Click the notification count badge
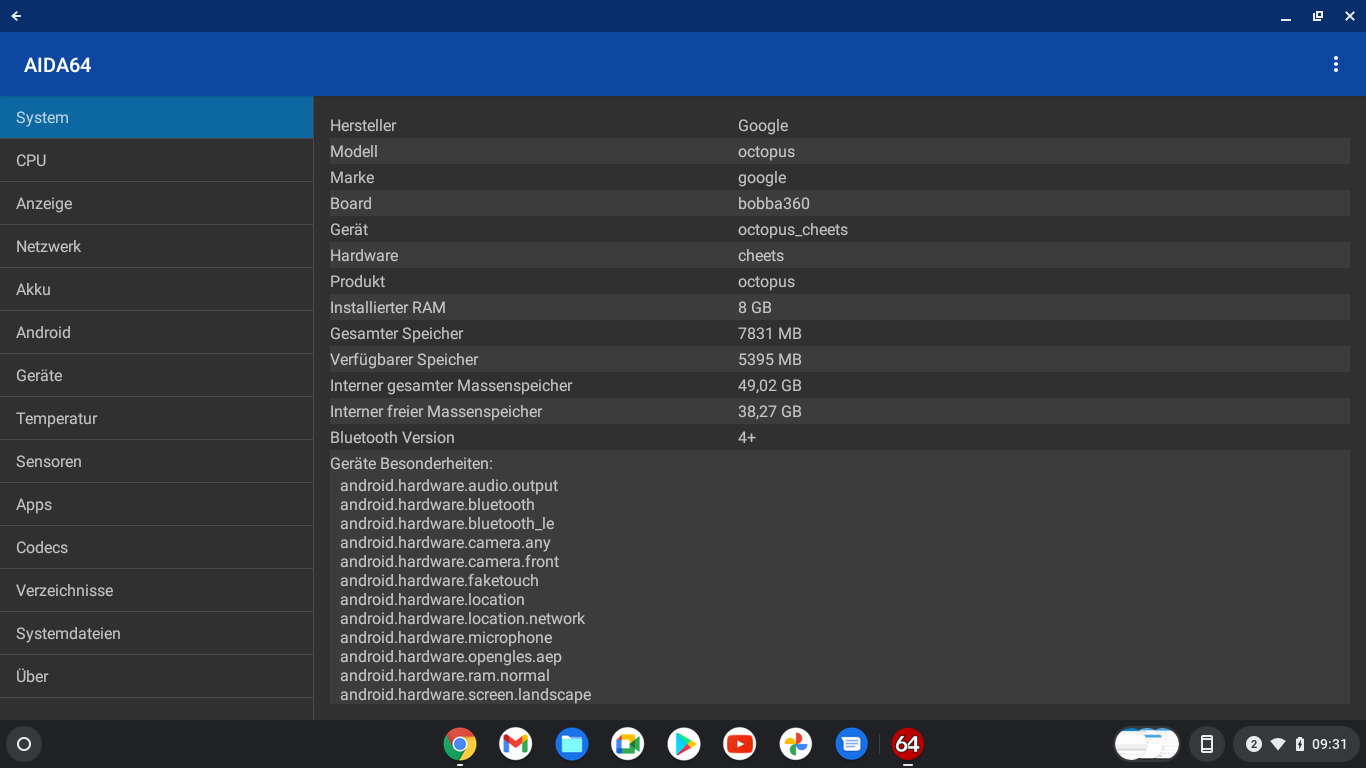 [1253, 744]
